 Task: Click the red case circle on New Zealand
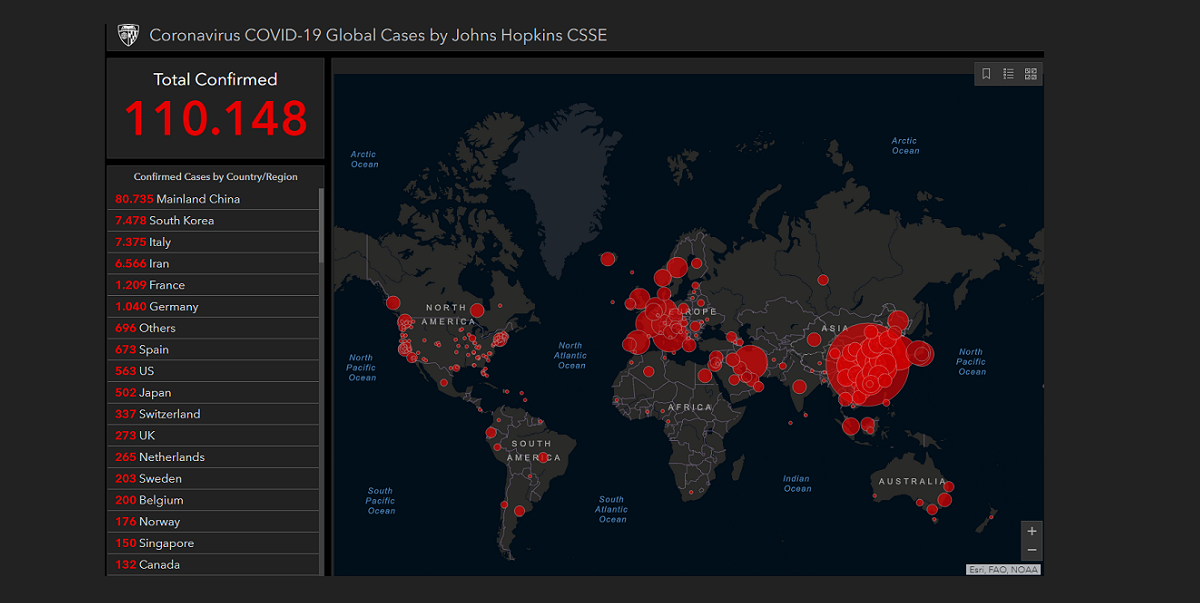(x=992, y=515)
